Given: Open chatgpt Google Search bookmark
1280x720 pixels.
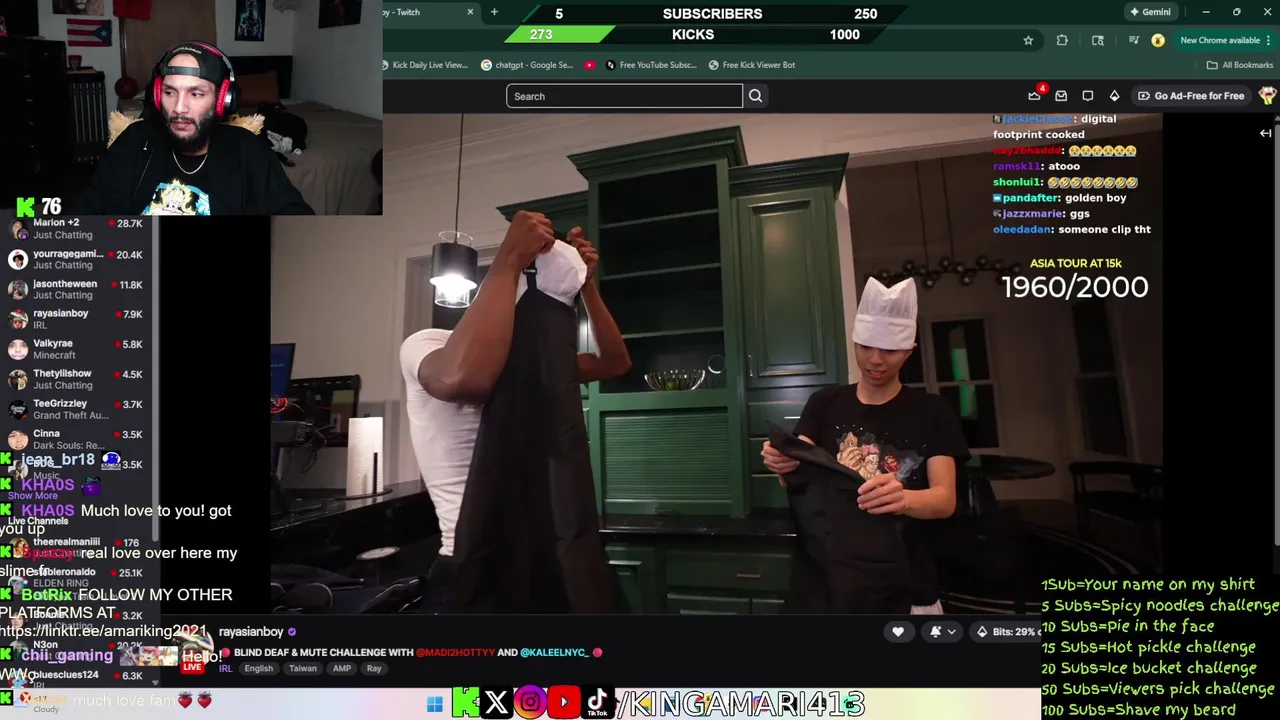Looking at the screenshot, I should coord(527,65).
